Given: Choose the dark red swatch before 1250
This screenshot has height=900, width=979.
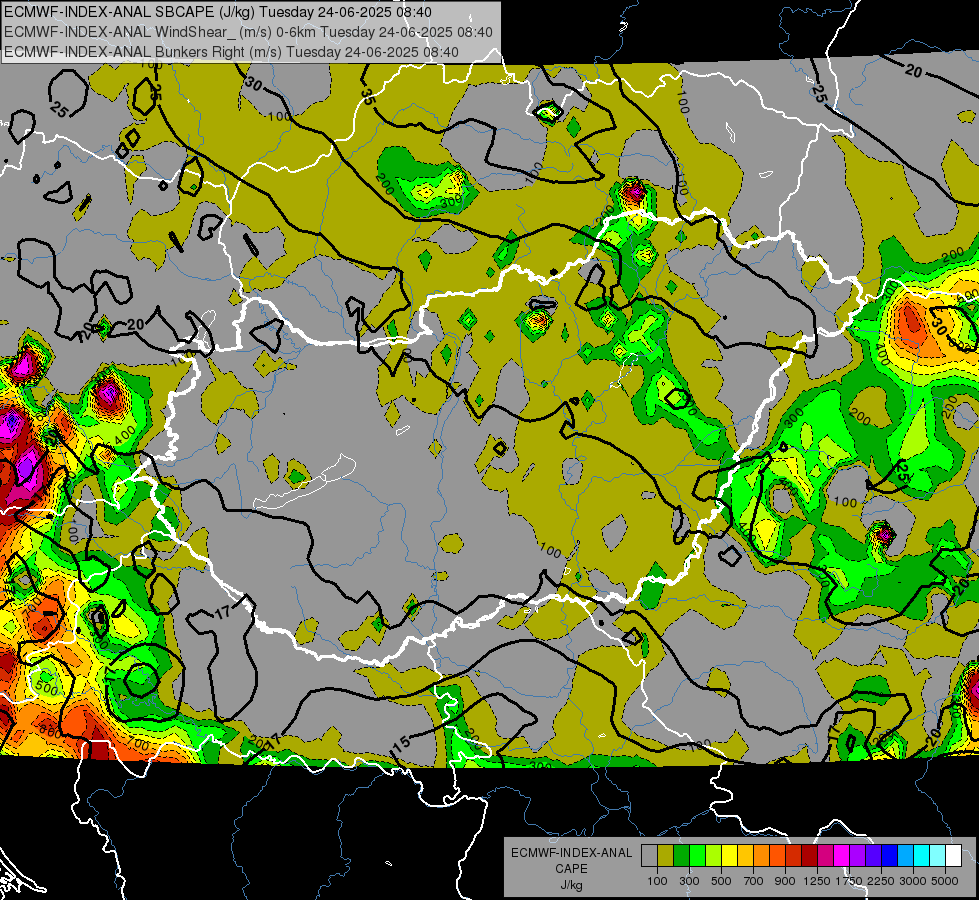Looking at the screenshot, I should (809, 856).
